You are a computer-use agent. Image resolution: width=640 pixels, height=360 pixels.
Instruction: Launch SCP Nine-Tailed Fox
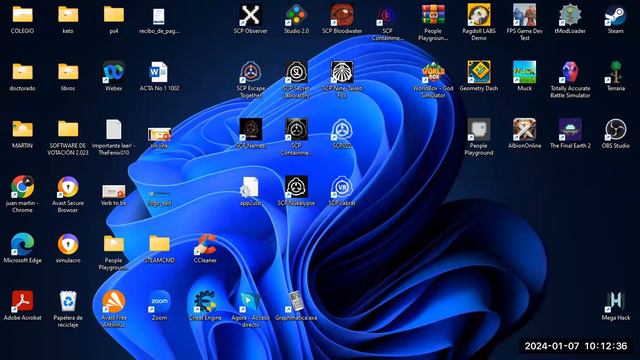pyautogui.click(x=342, y=72)
